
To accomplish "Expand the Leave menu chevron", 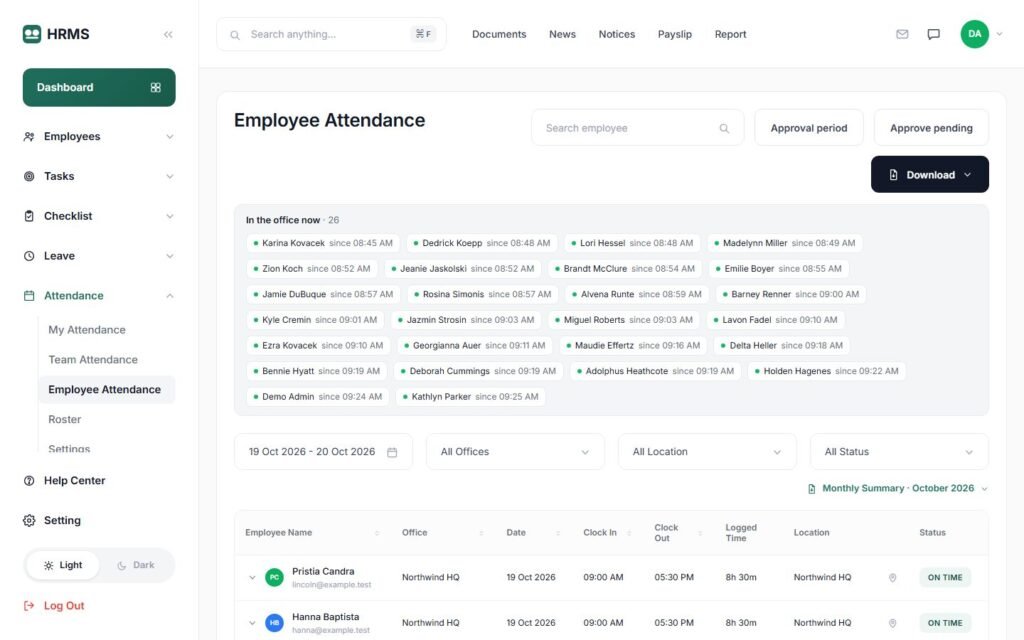I will tap(170, 256).
